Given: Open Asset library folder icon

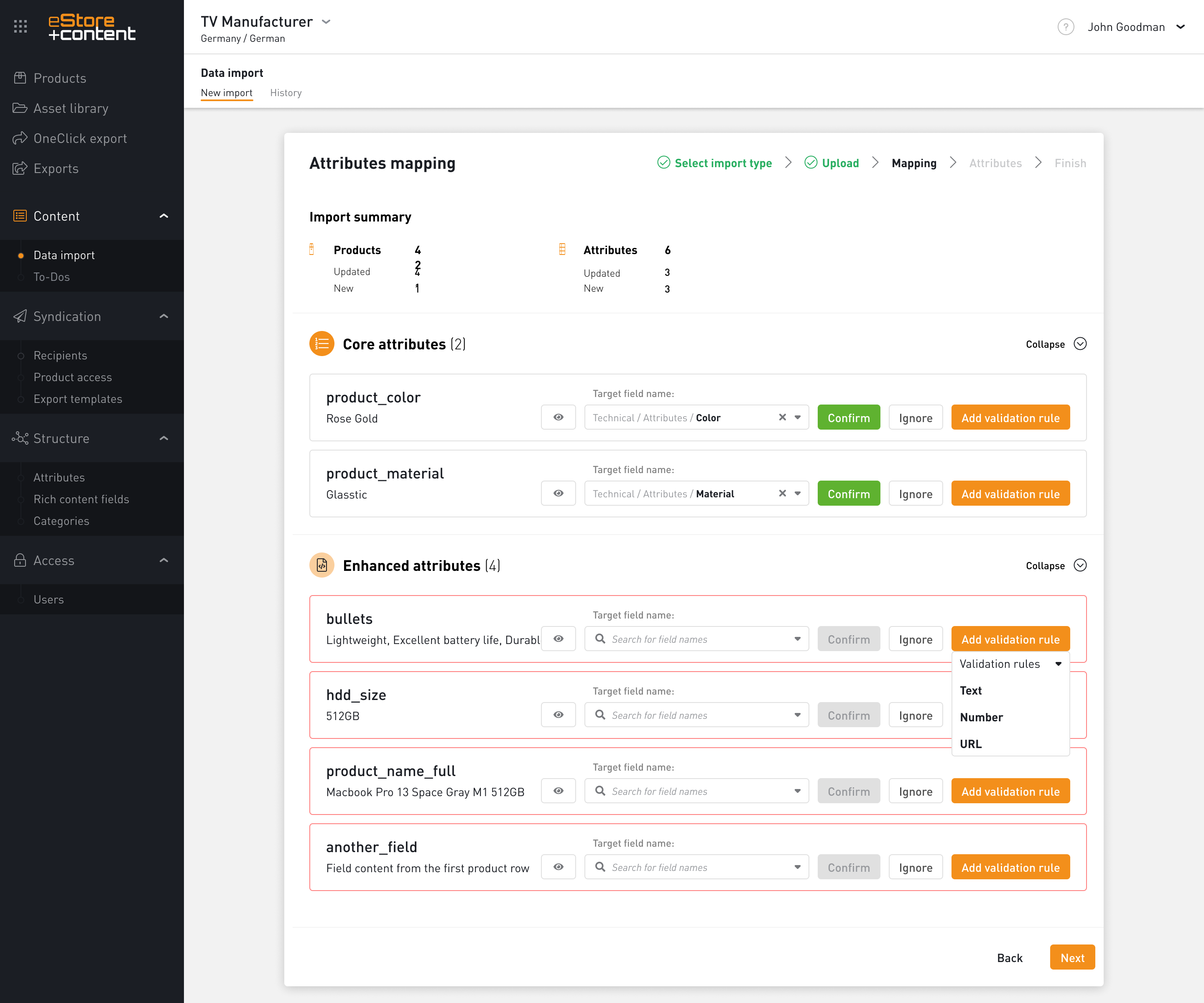Looking at the screenshot, I should (20, 108).
